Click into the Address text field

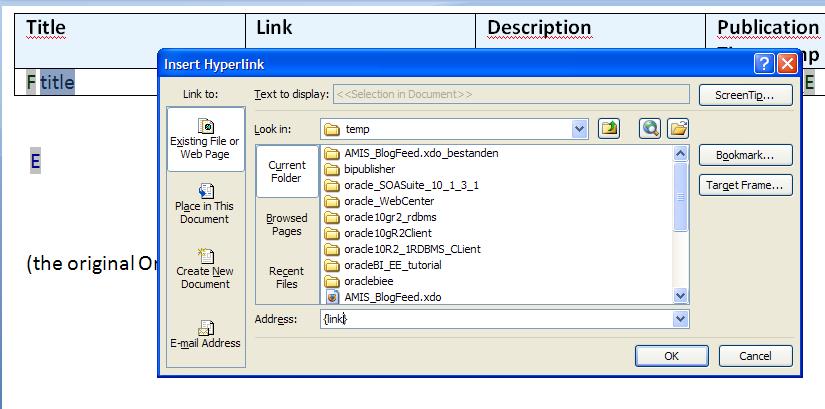pyautogui.click(x=495, y=319)
